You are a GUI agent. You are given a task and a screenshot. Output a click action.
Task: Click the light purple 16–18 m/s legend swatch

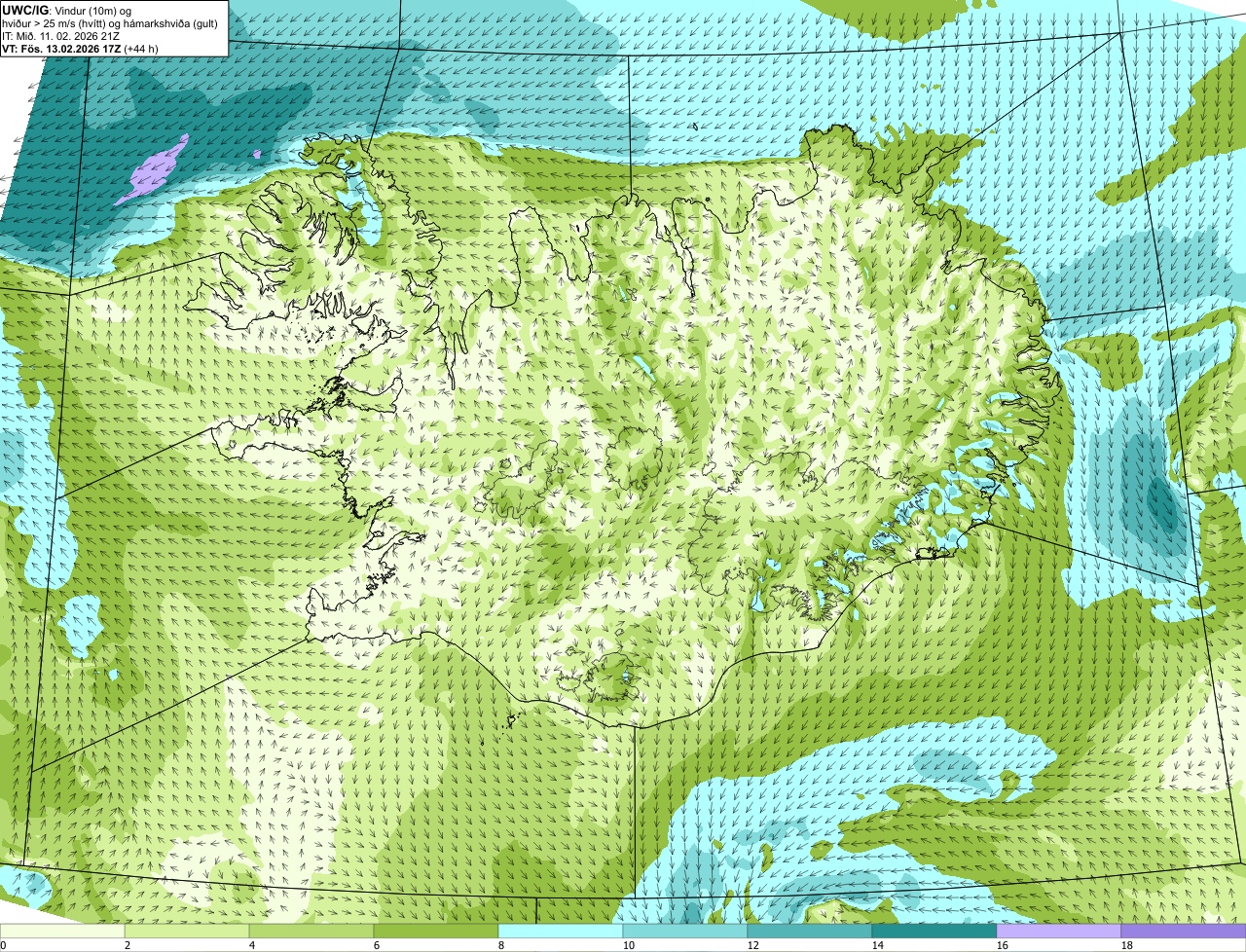click(x=1059, y=932)
